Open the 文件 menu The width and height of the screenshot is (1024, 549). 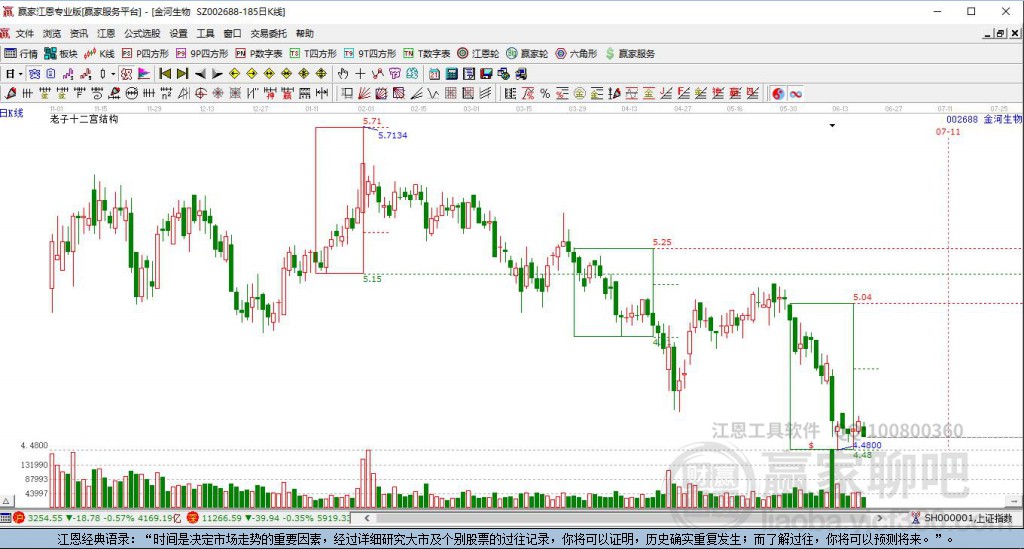click(25, 33)
